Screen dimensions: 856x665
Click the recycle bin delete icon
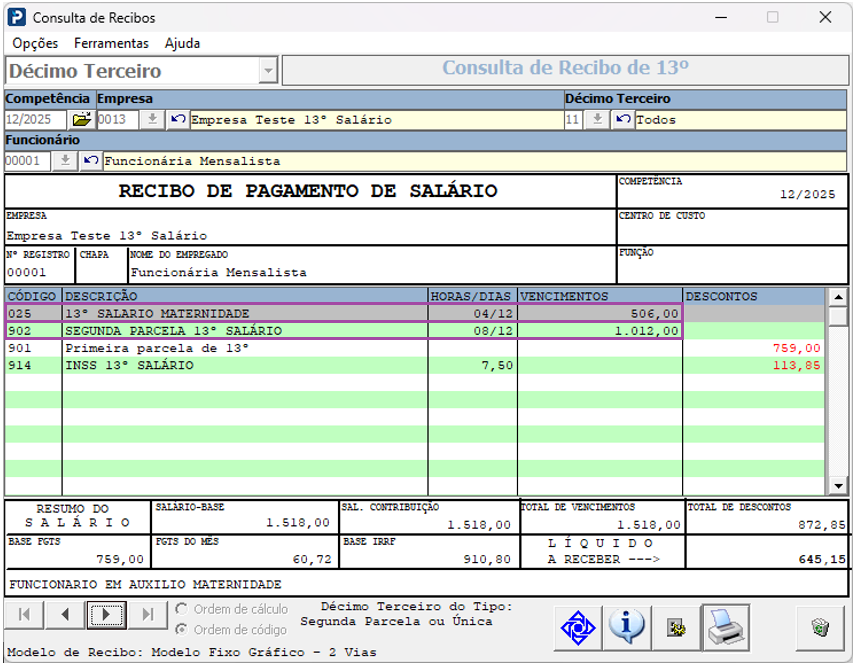coord(820,627)
